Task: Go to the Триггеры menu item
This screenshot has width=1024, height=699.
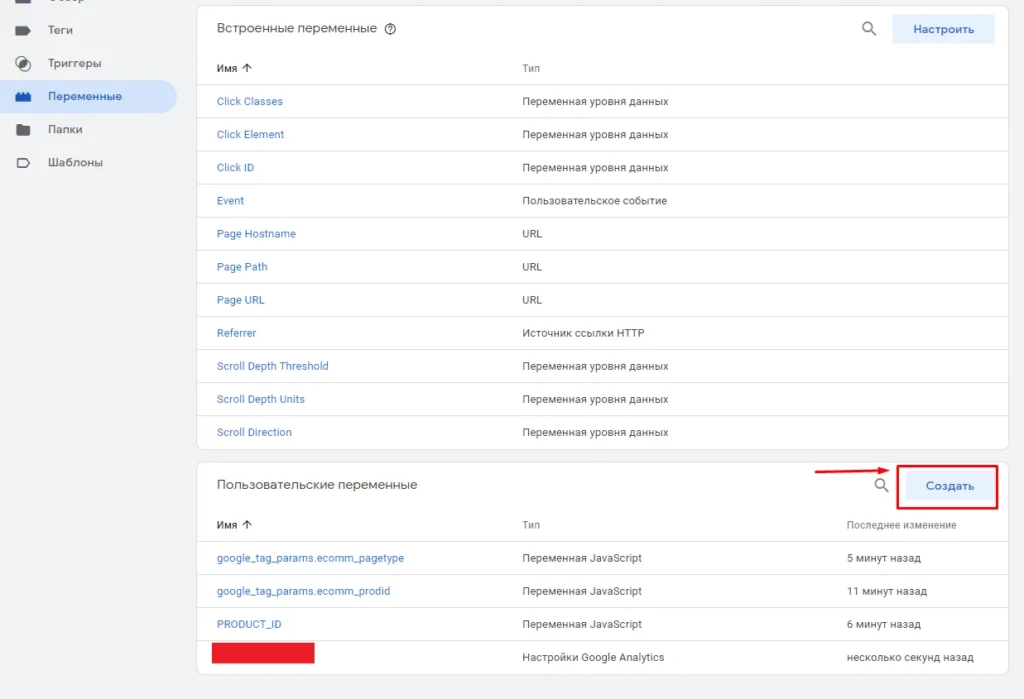Action: click(74, 63)
